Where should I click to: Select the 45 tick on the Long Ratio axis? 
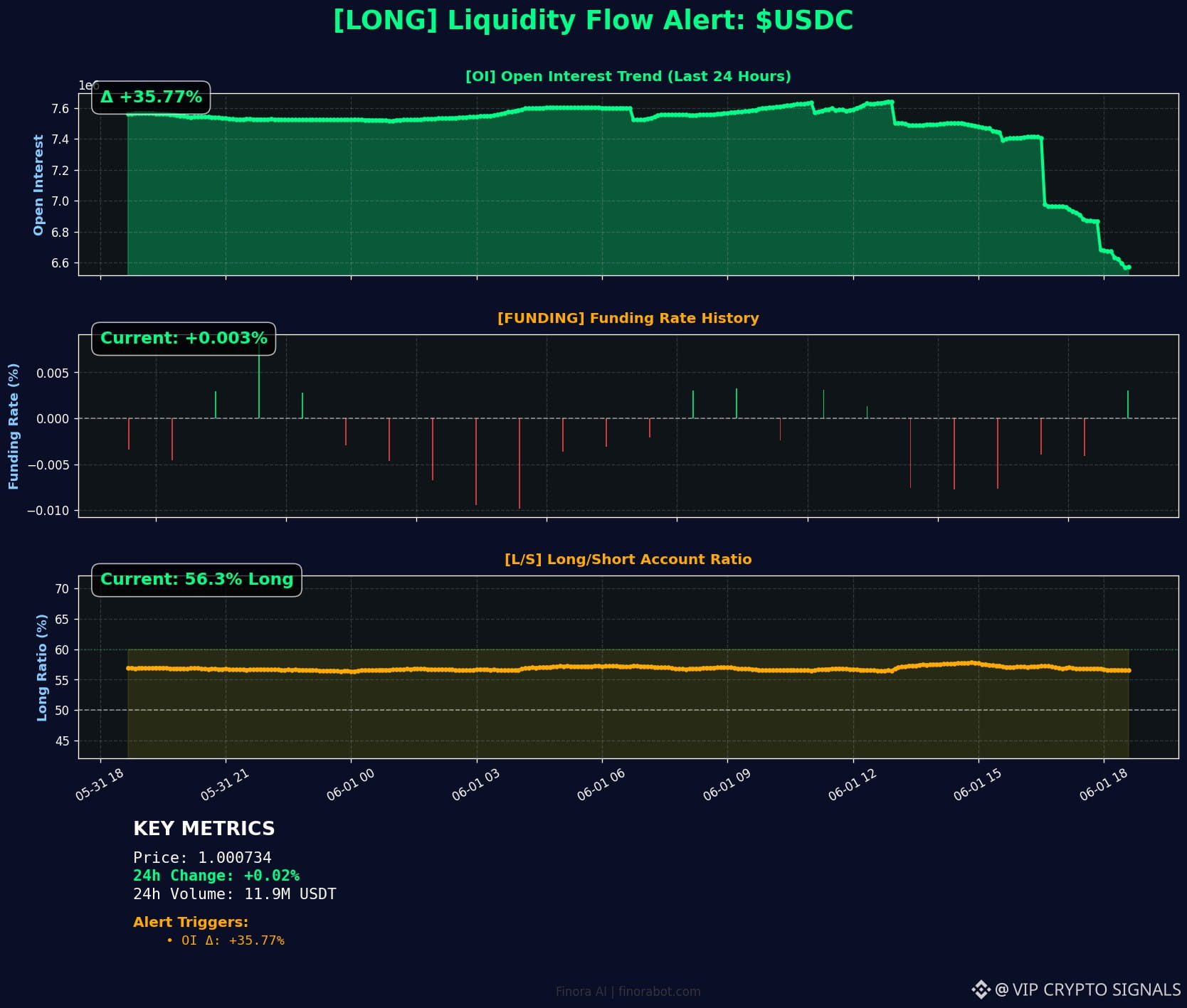point(63,741)
